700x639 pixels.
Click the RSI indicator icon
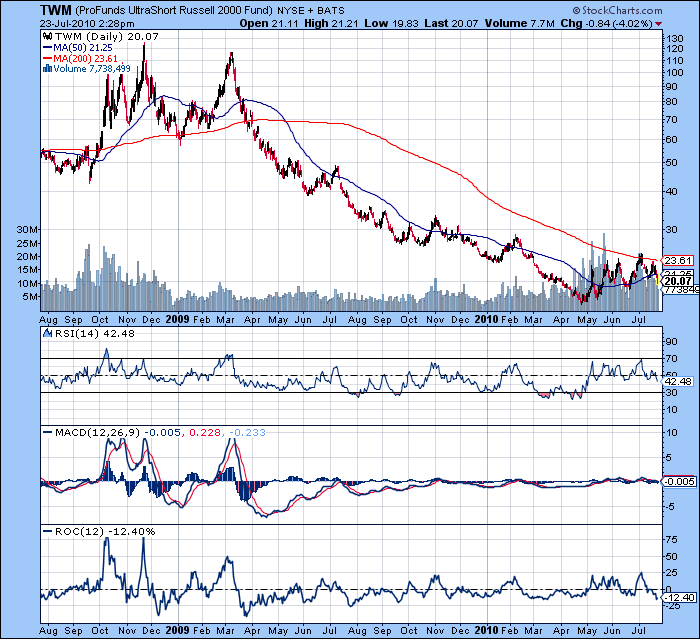47,333
